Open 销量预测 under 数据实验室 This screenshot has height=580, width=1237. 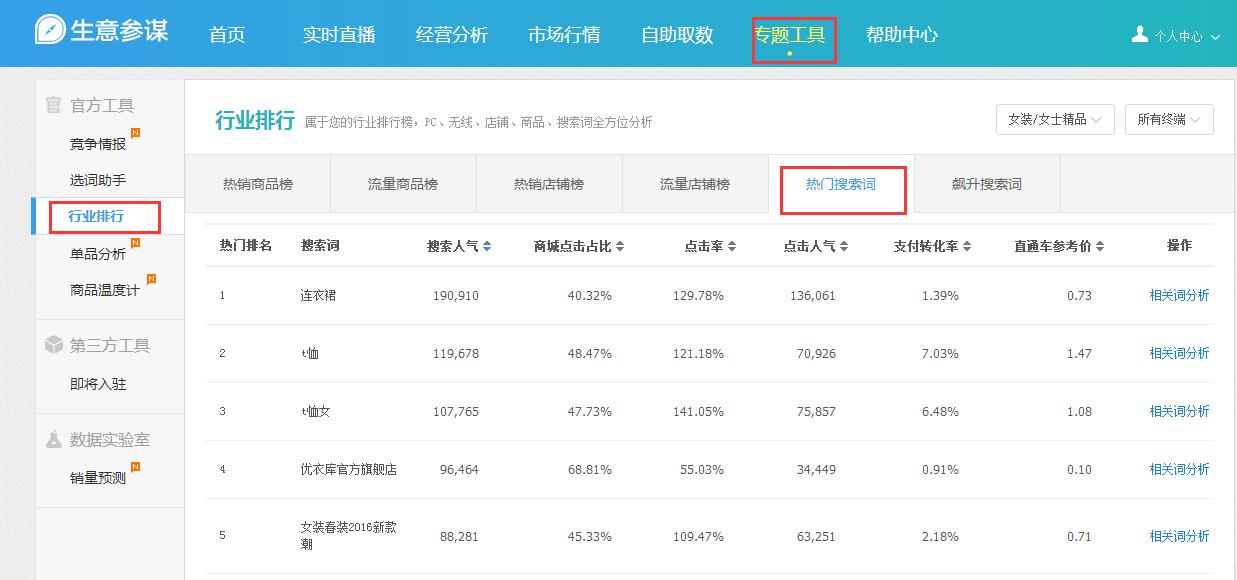click(98, 478)
